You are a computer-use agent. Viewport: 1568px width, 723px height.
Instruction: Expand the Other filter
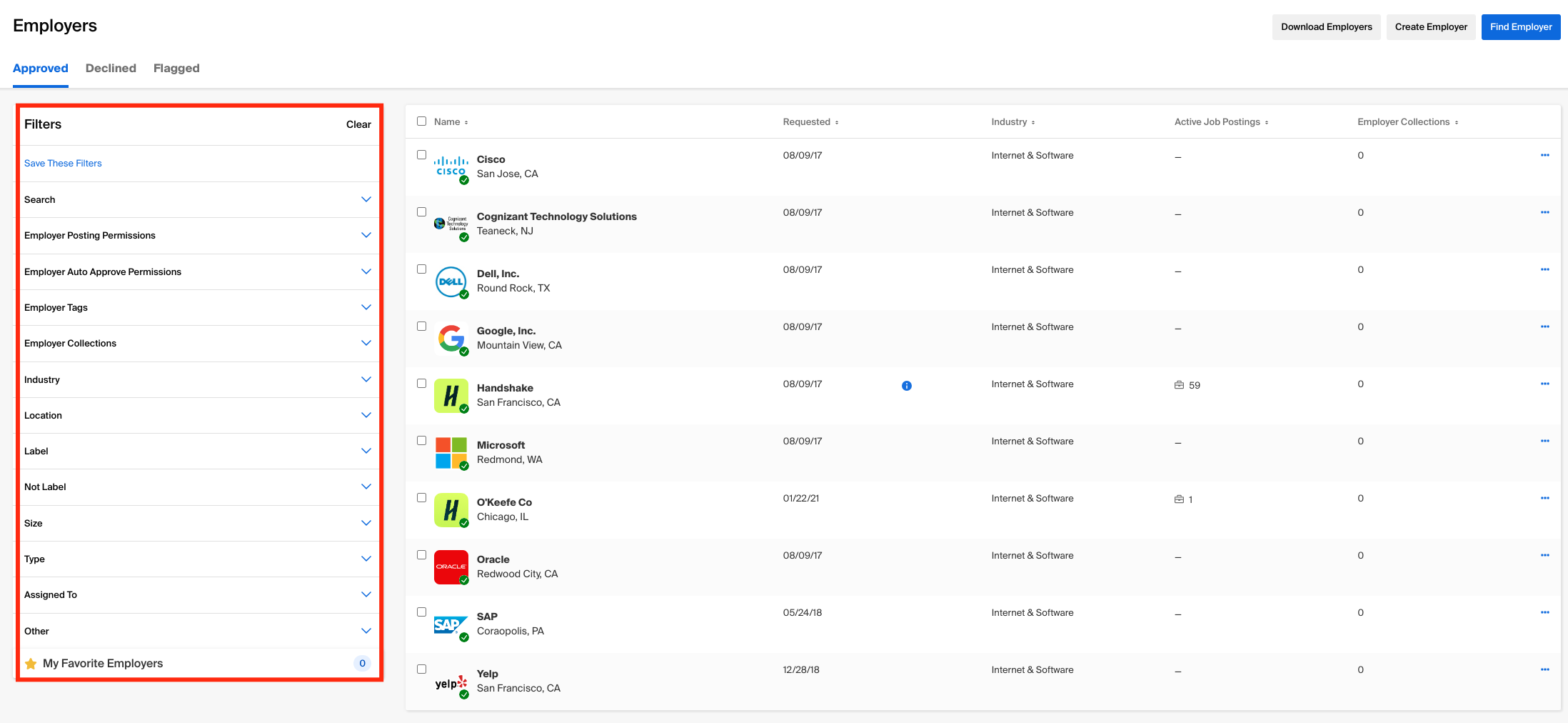(x=198, y=631)
